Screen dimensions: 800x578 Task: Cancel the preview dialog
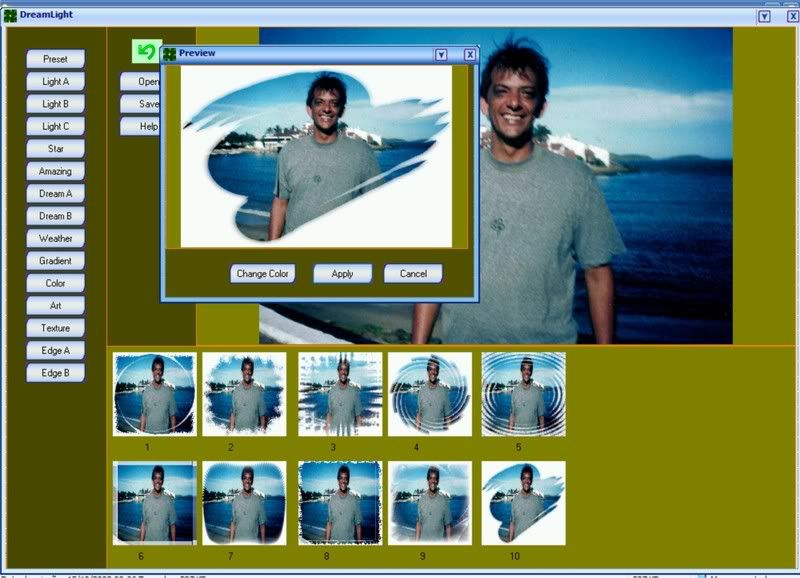tap(413, 273)
